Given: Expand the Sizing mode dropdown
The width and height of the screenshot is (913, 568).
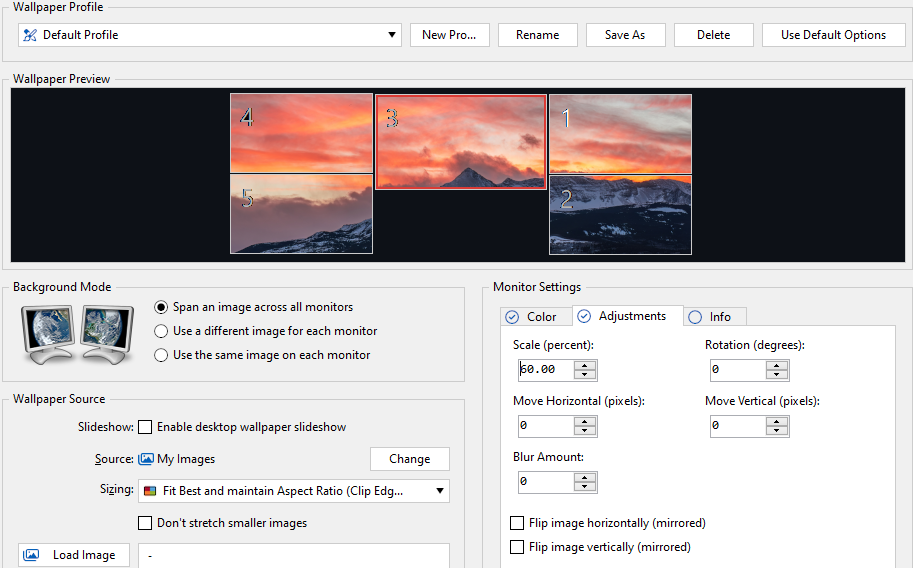Looking at the screenshot, I should point(440,491).
